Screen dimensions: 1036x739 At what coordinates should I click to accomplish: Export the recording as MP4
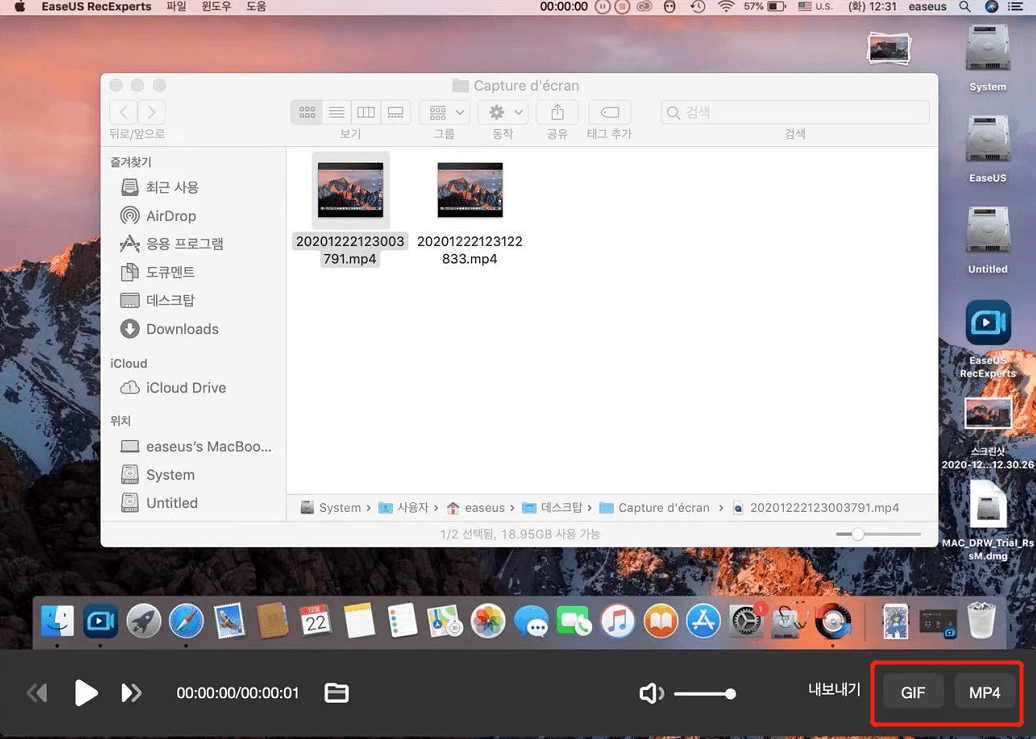[x=984, y=693]
